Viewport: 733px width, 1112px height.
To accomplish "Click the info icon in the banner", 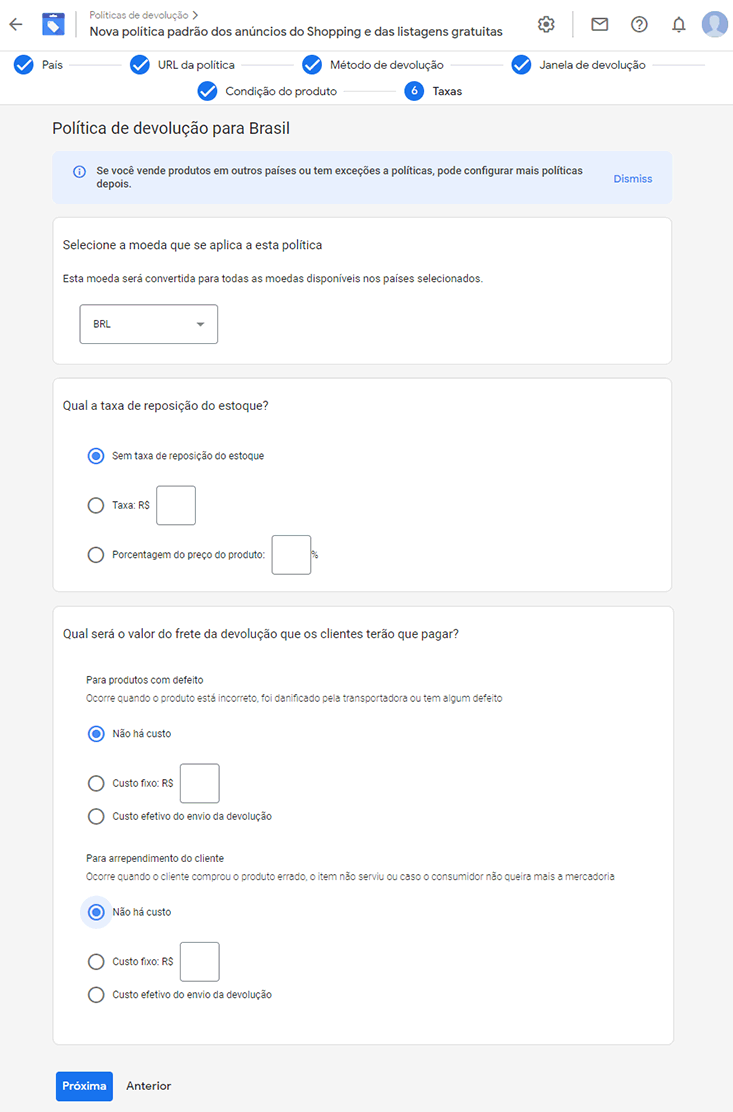I will click(x=79, y=172).
